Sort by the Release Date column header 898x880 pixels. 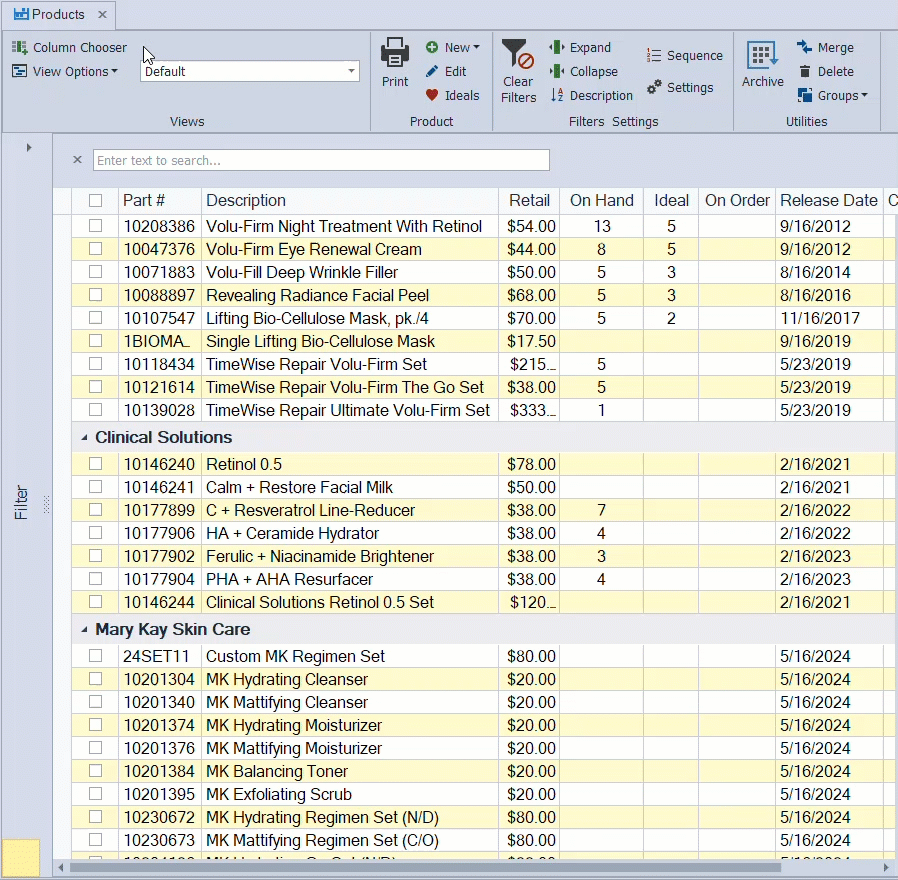pos(829,200)
